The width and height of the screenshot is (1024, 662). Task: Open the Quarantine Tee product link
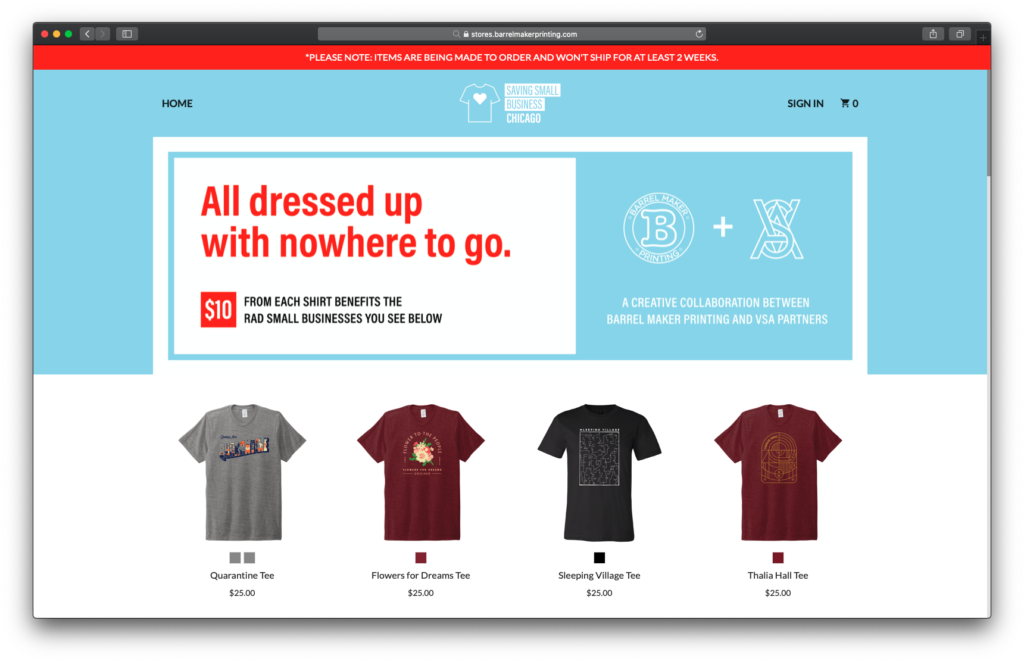click(242, 575)
